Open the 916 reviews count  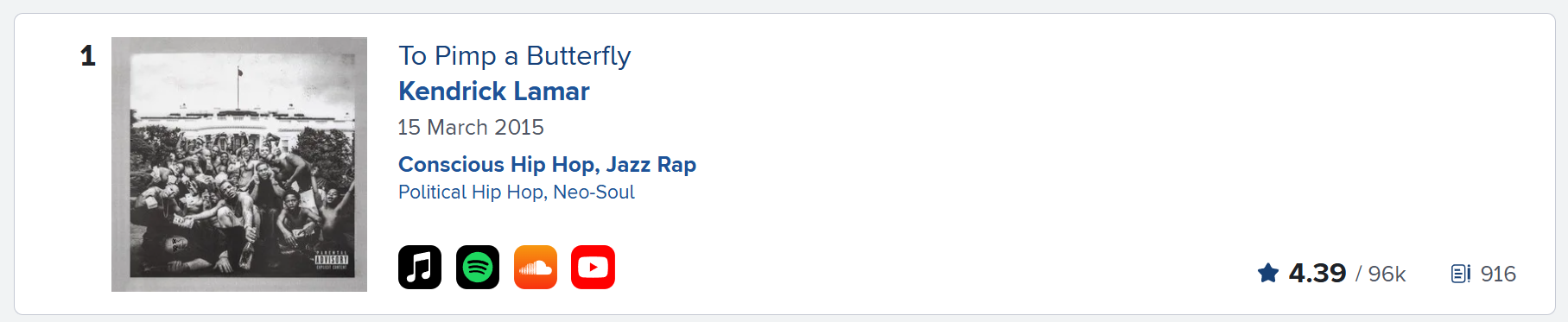(x=1498, y=275)
